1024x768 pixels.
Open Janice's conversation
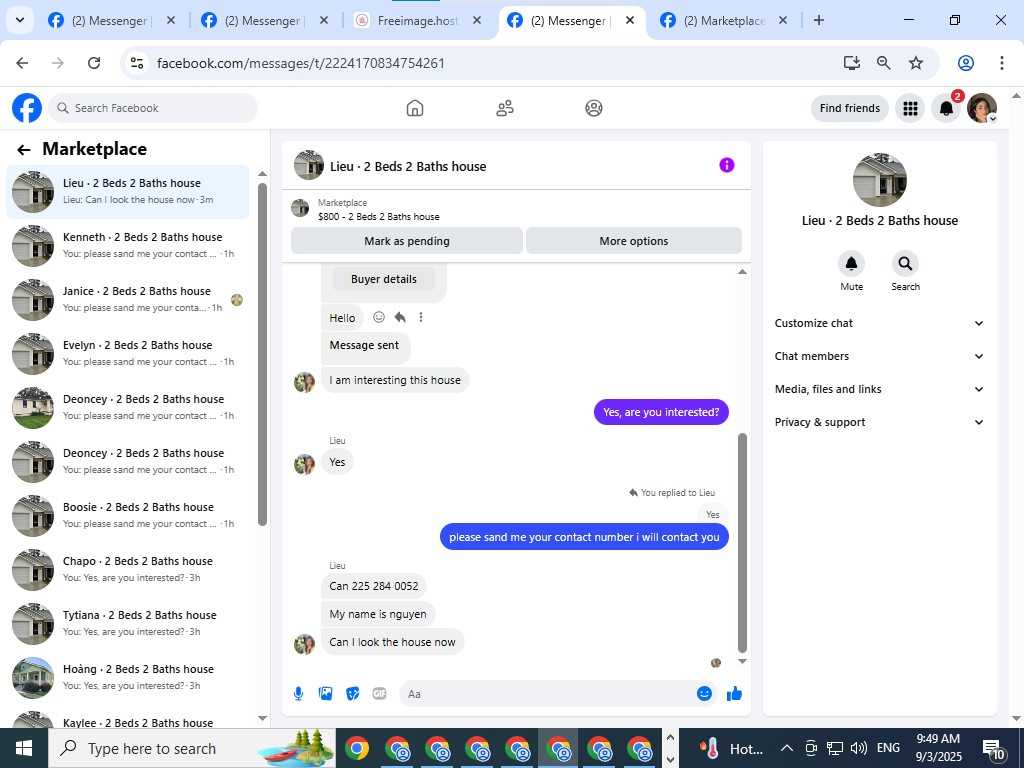point(127,299)
